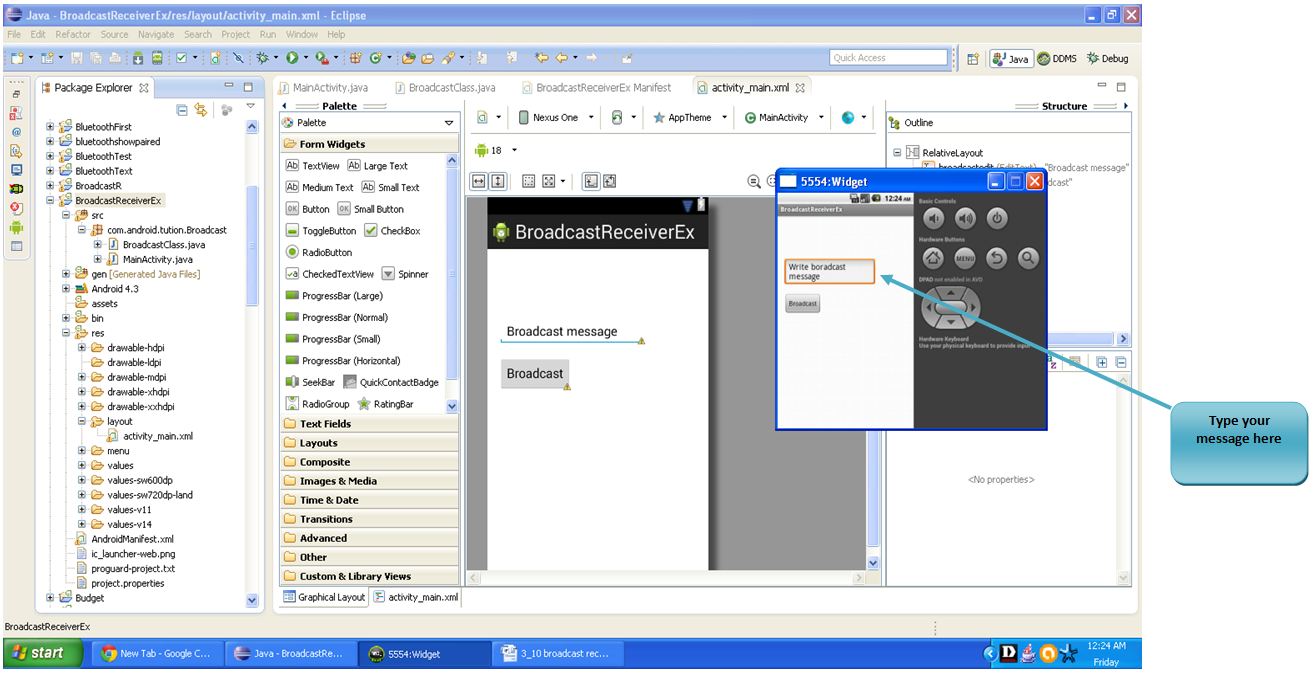Viewport: 1316px width, 674px height.
Task: Switch to the activity_main.xml bottom tab
Action: 416,597
